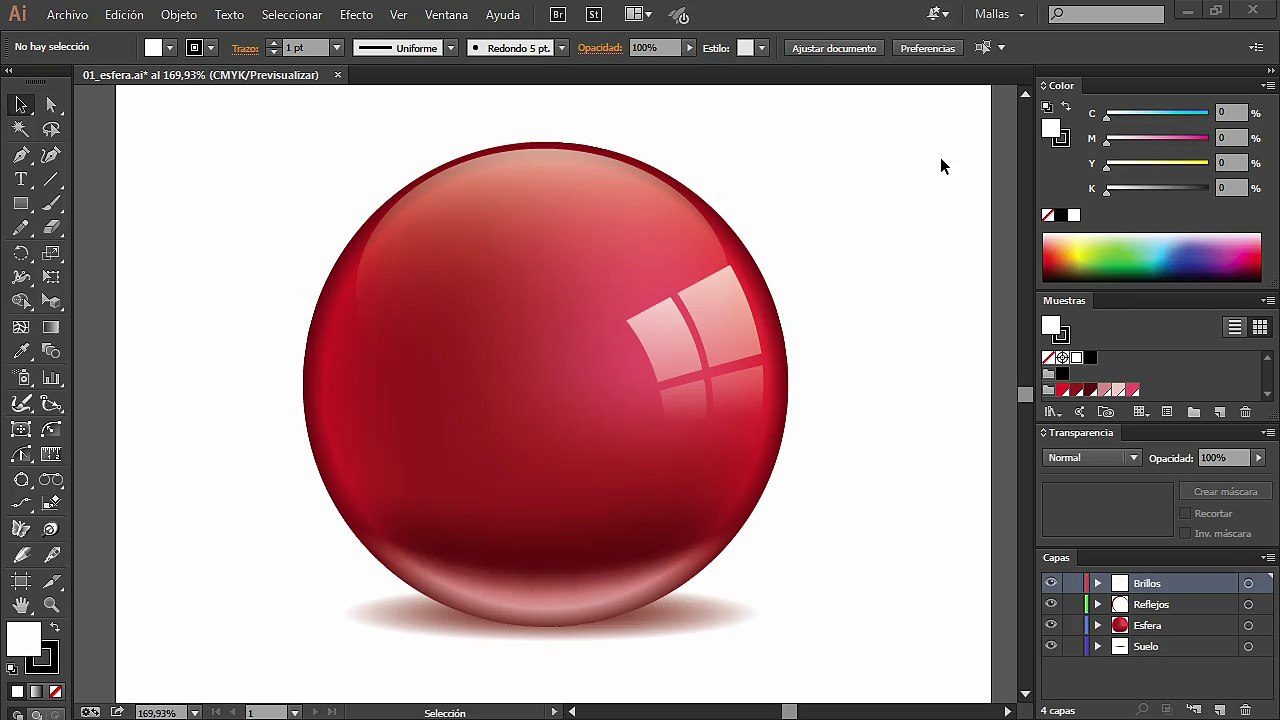Open the Objeto menu
This screenshot has height=720, width=1280.
179,15
